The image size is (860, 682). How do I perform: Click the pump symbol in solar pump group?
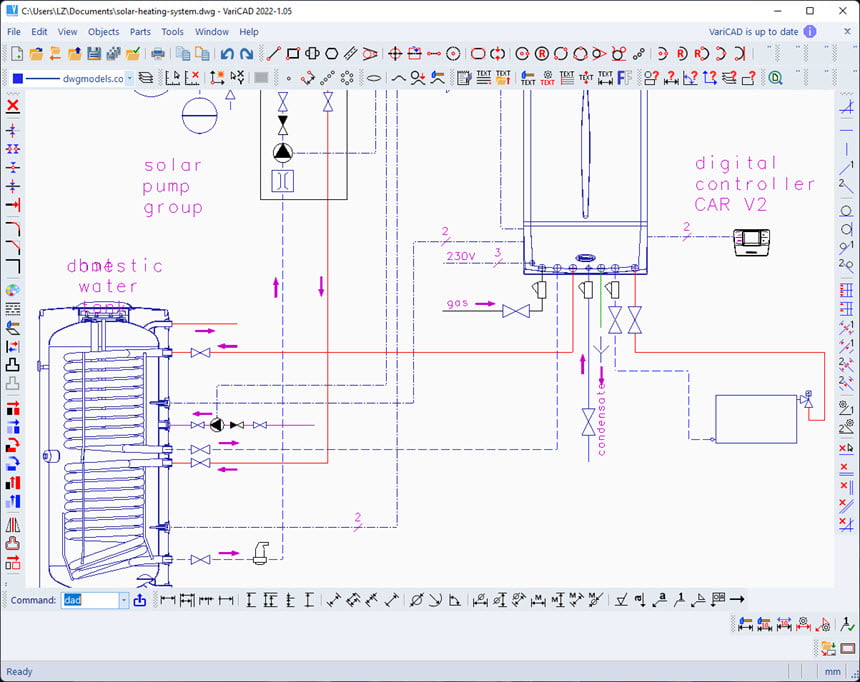tap(283, 153)
